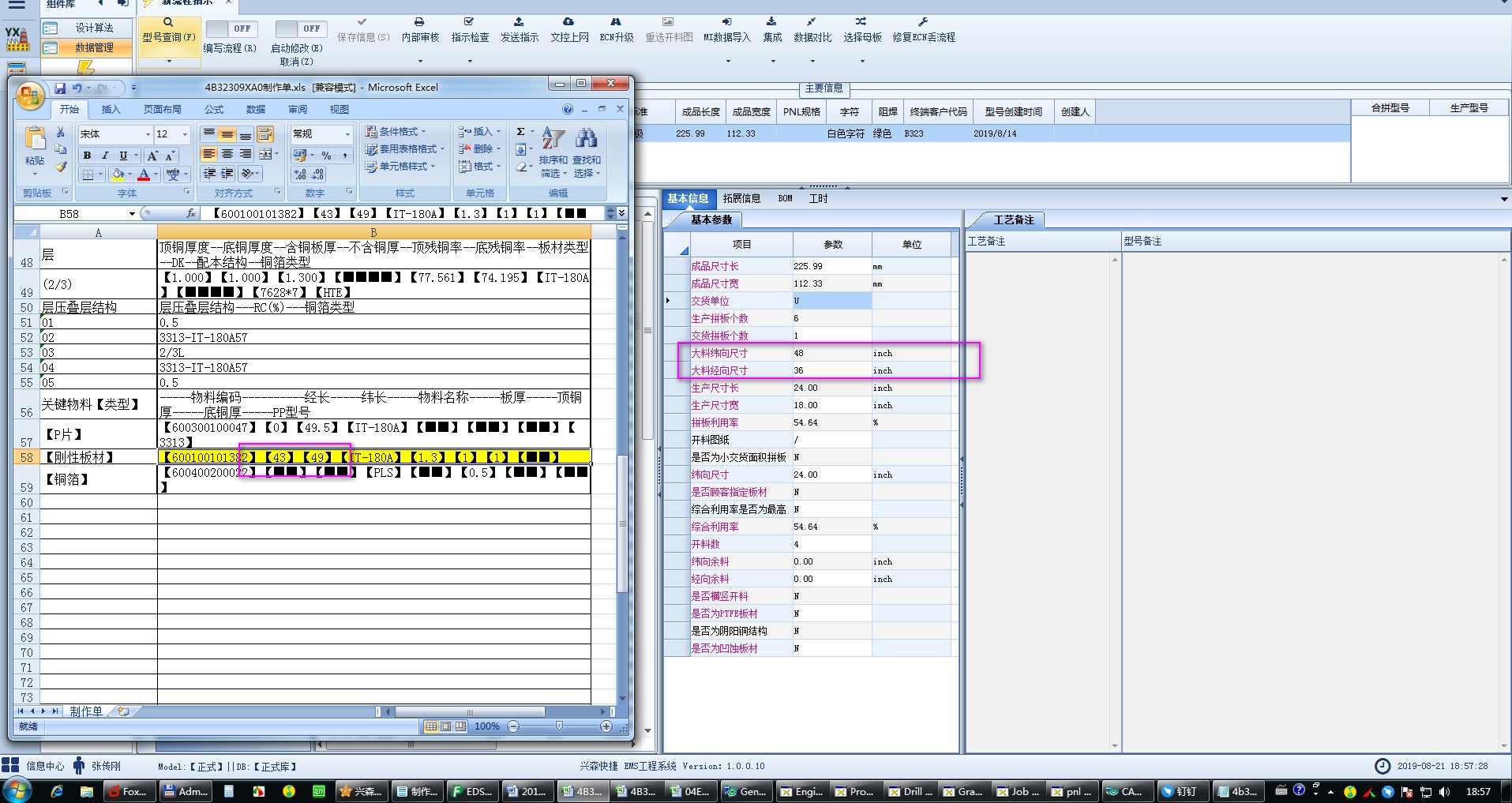Click the Cut scissors icon in Excel

61,132
